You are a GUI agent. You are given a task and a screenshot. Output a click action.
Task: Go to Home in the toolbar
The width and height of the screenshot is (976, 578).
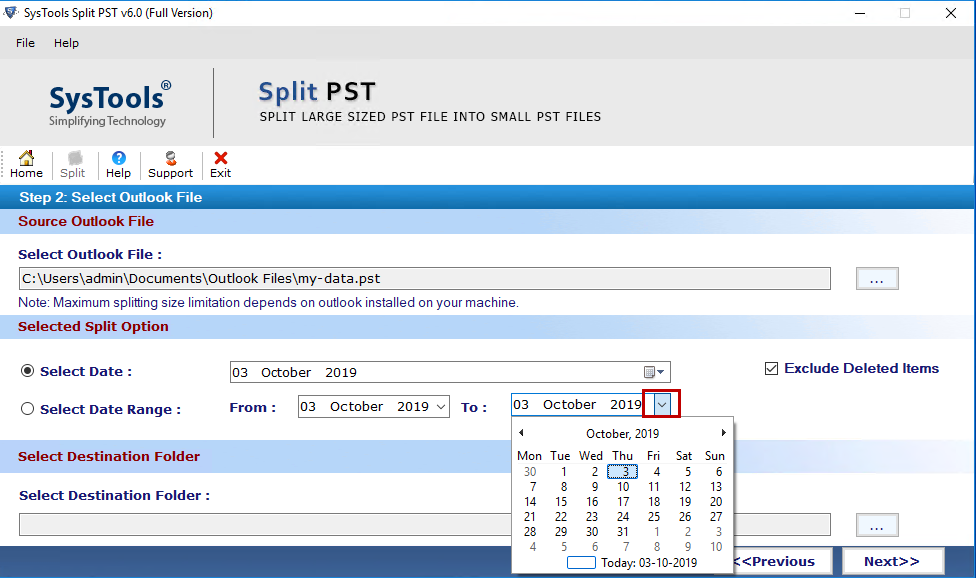pyautogui.click(x=26, y=165)
